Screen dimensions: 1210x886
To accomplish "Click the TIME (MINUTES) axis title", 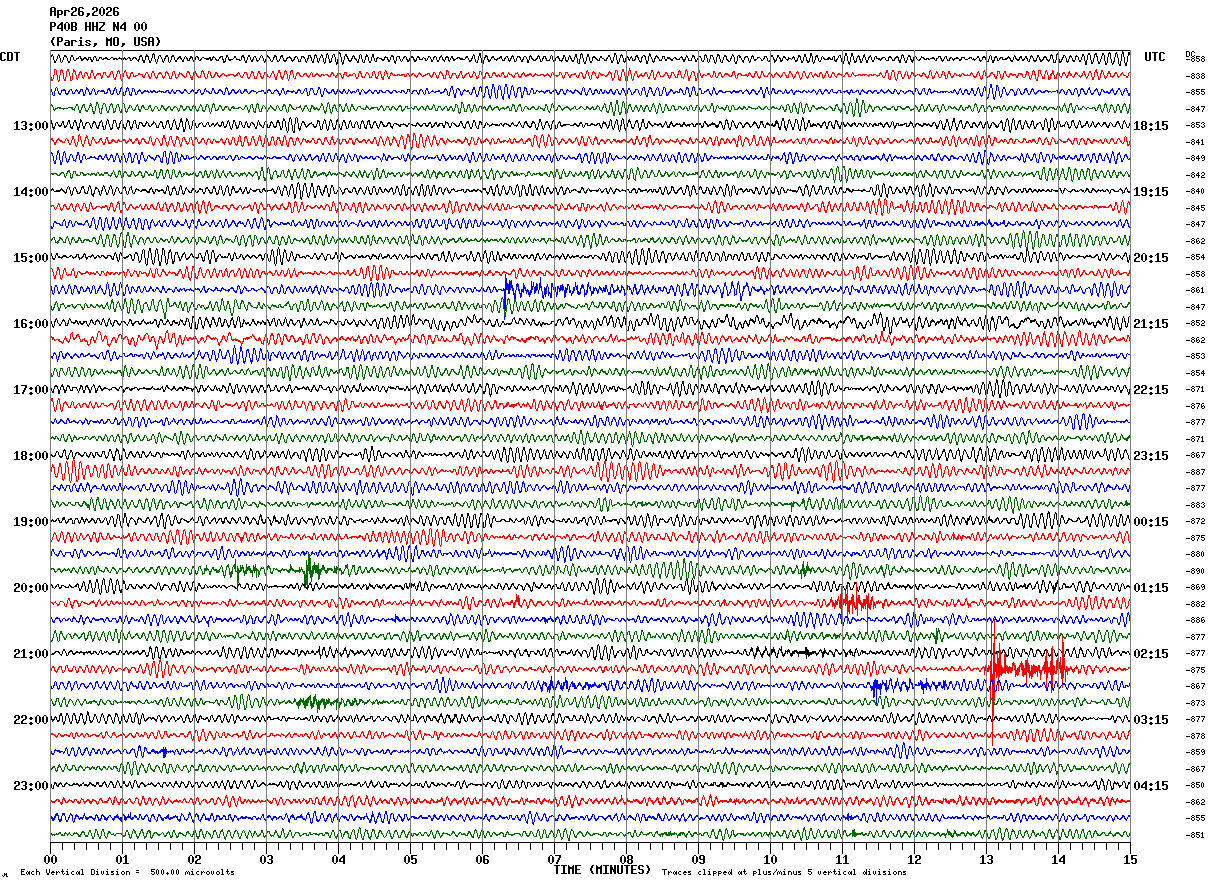I will pyautogui.click(x=602, y=870).
